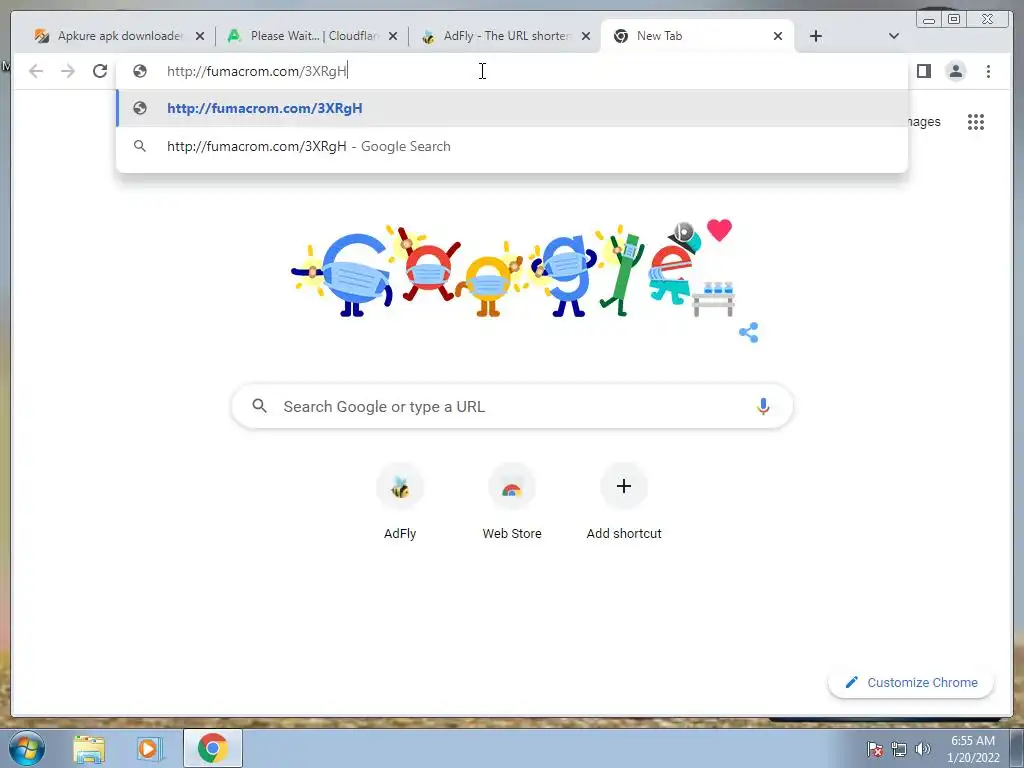Open the AdFly shortcut tile
Image resolution: width=1024 pixels, height=768 pixels.
pos(400,502)
